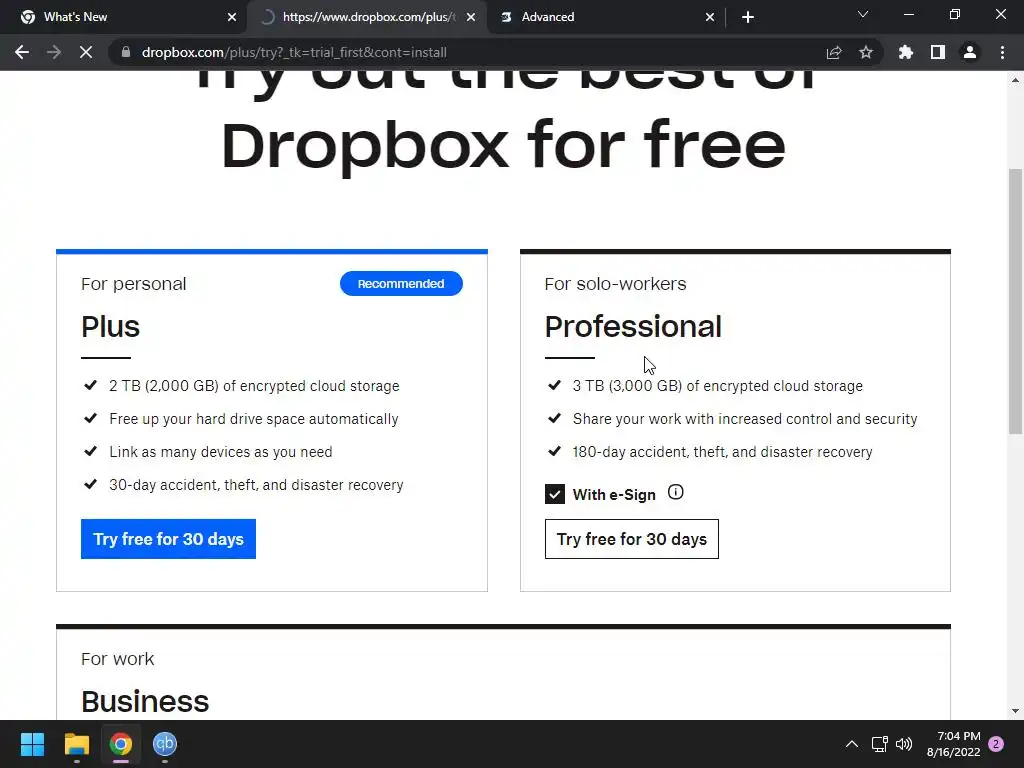Click the forward navigation arrow

[54, 52]
